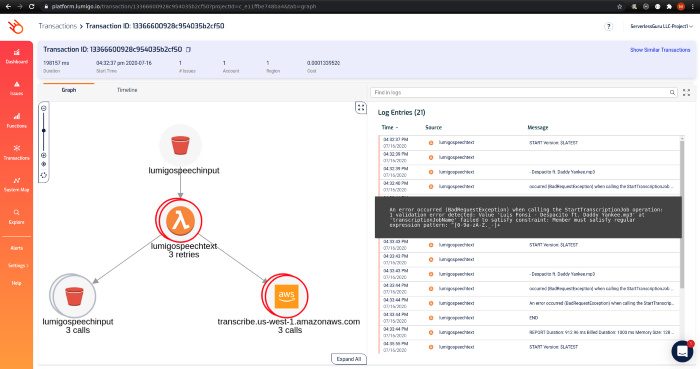700x369 pixels.
Task: Click the graph zoom slider handle
Action: click(x=44, y=130)
